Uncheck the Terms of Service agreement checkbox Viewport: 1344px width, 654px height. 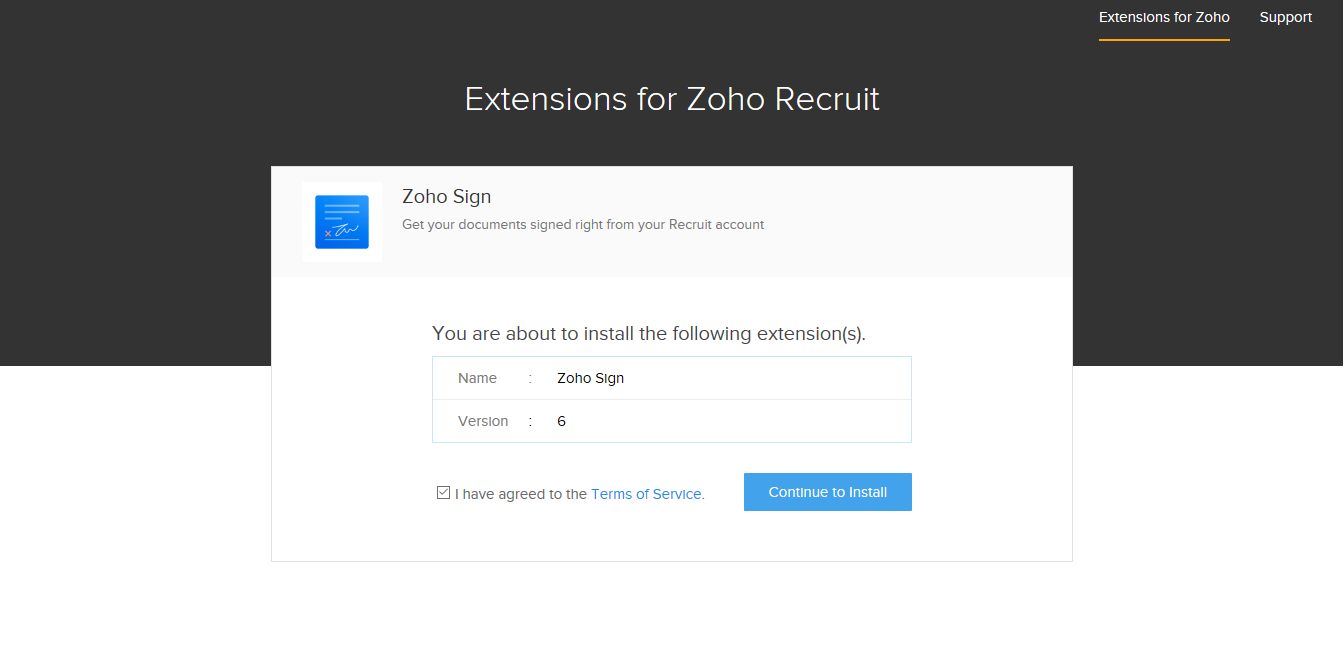(x=443, y=492)
